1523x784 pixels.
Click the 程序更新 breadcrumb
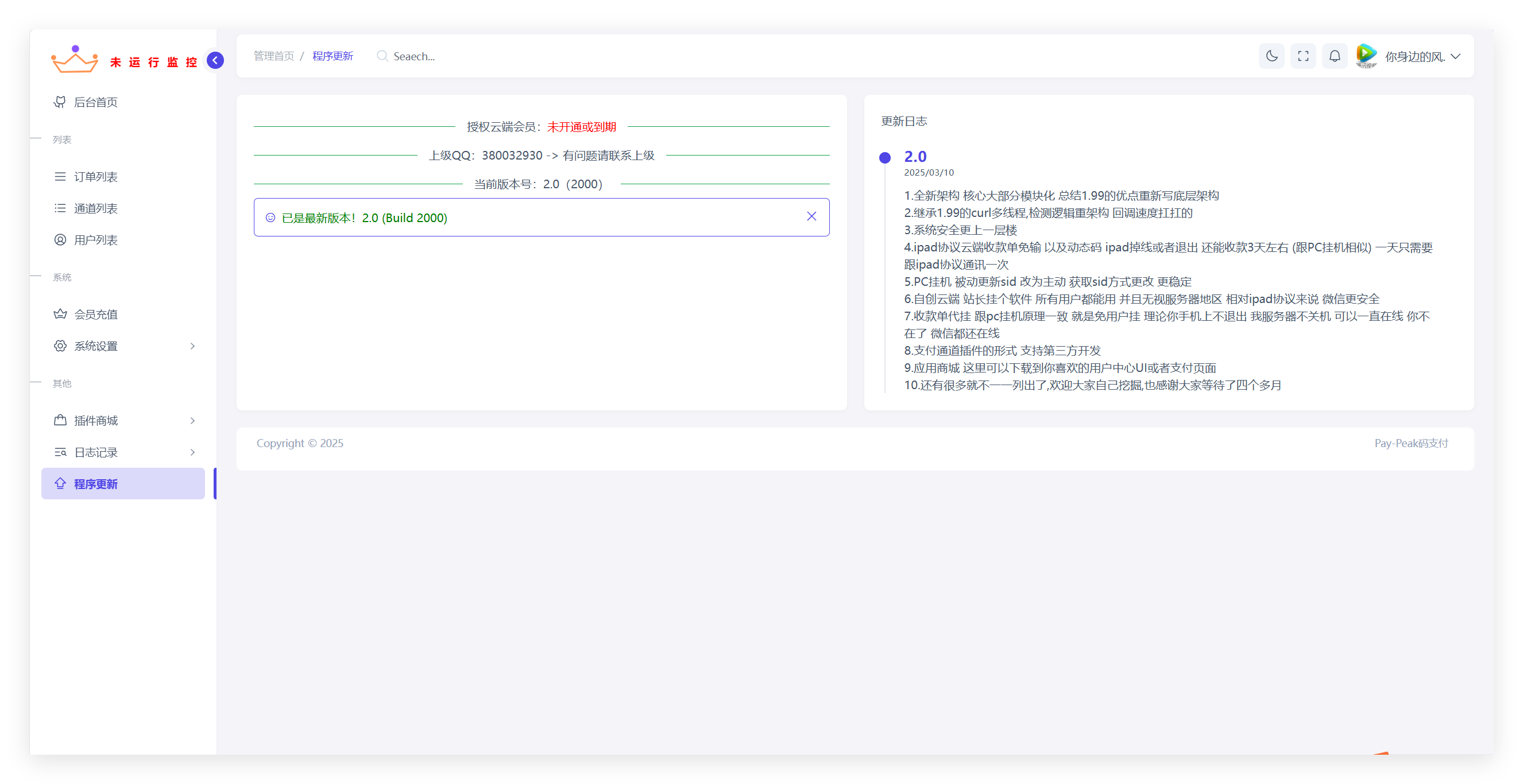point(333,56)
